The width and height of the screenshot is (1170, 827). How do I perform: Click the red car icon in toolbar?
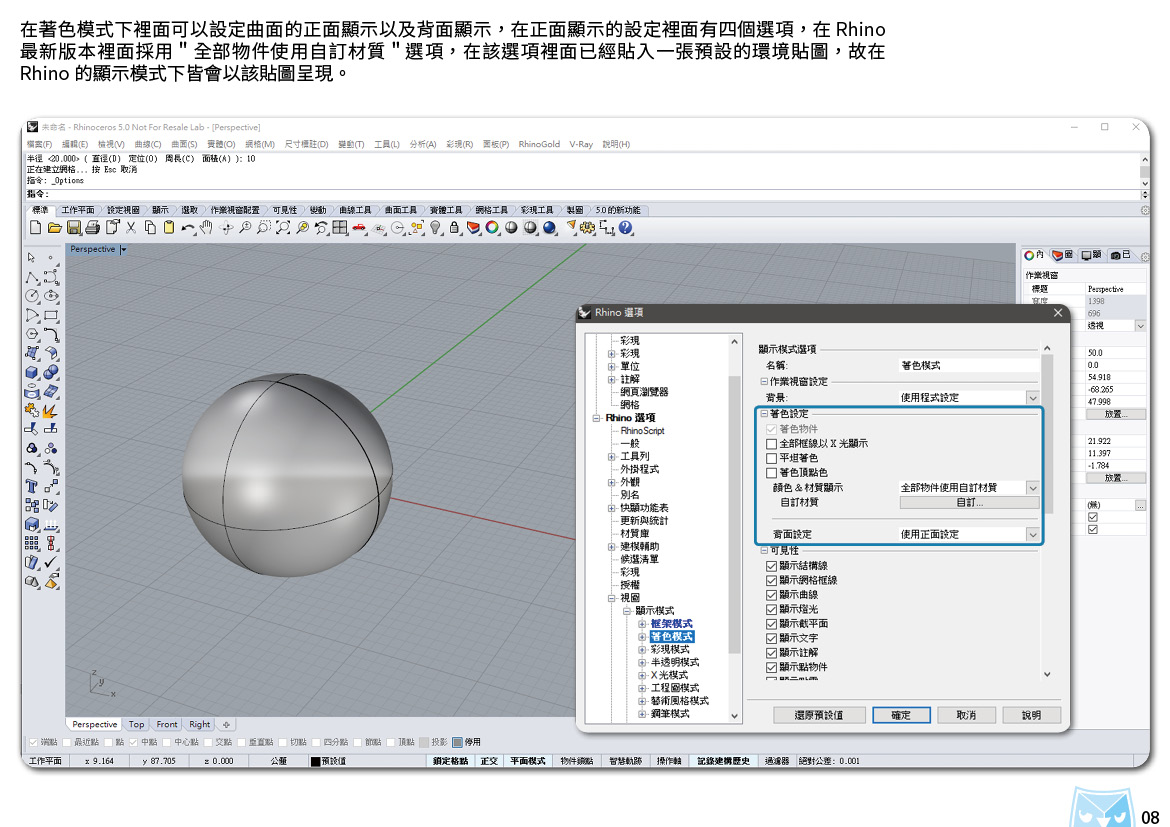click(360, 228)
